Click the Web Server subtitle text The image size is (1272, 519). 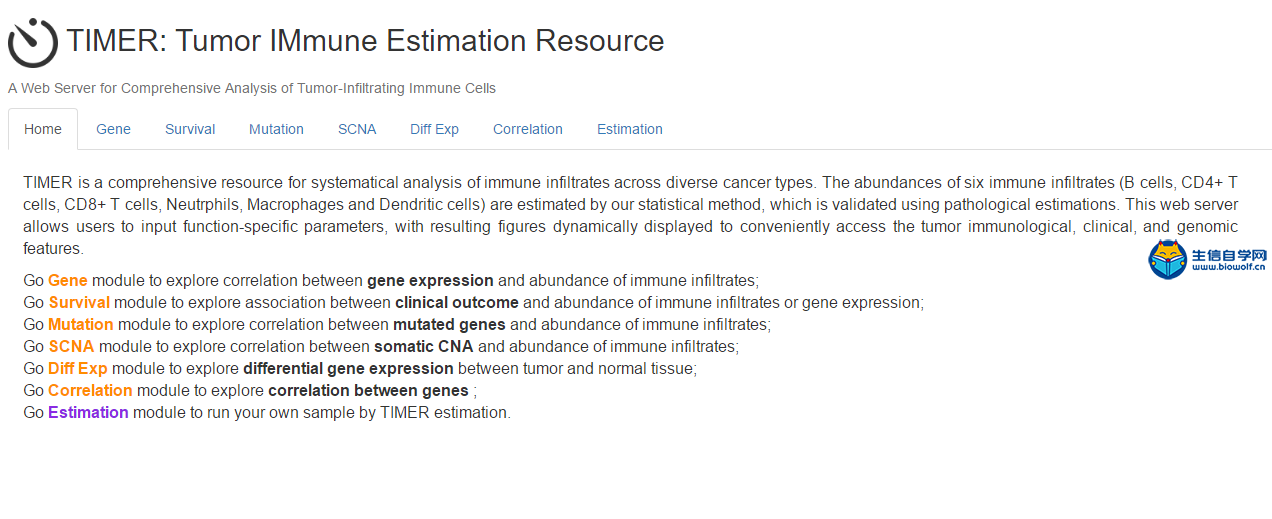click(x=252, y=88)
